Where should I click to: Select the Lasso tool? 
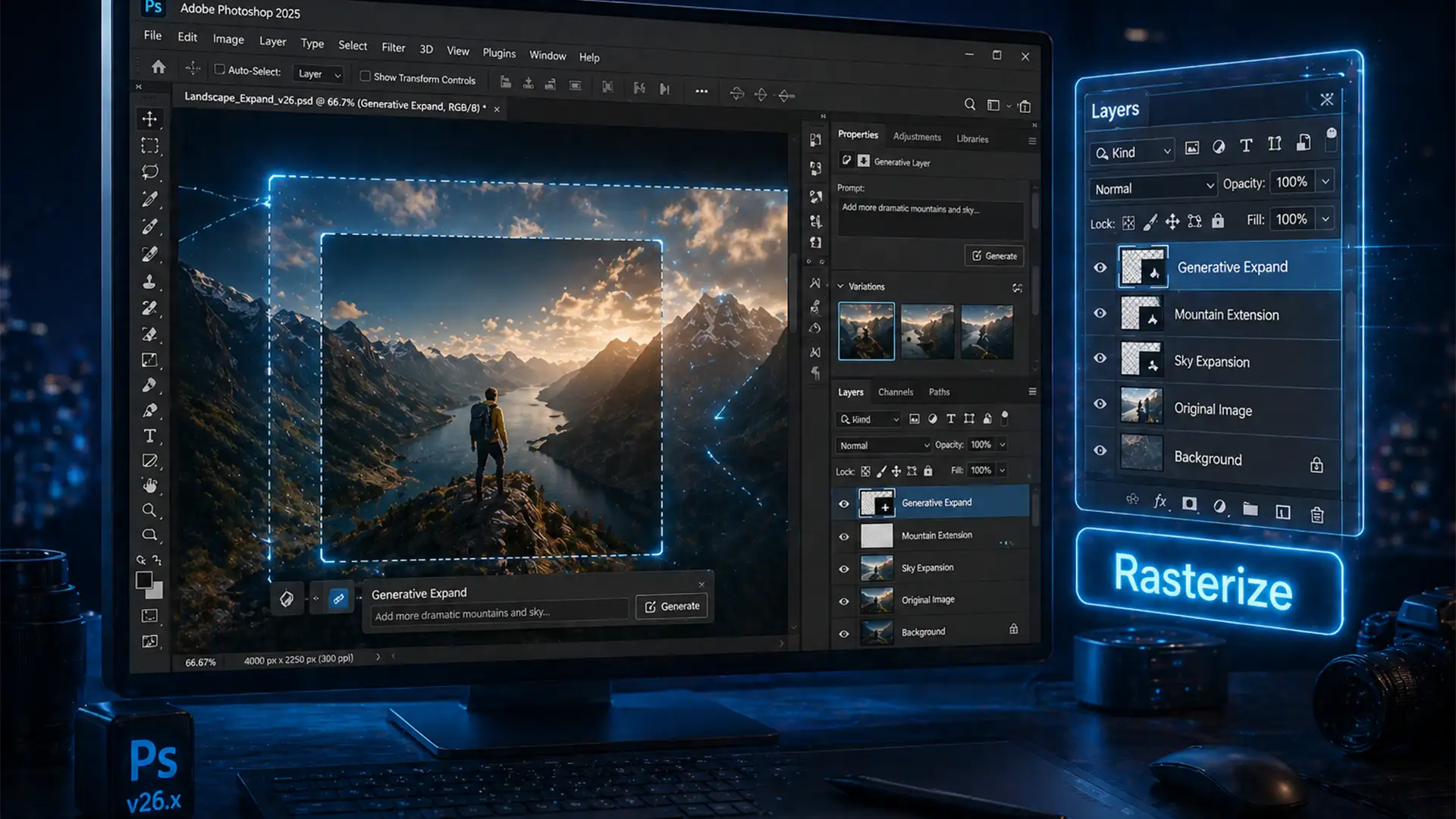pyautogui.click(x=150, y=171)
